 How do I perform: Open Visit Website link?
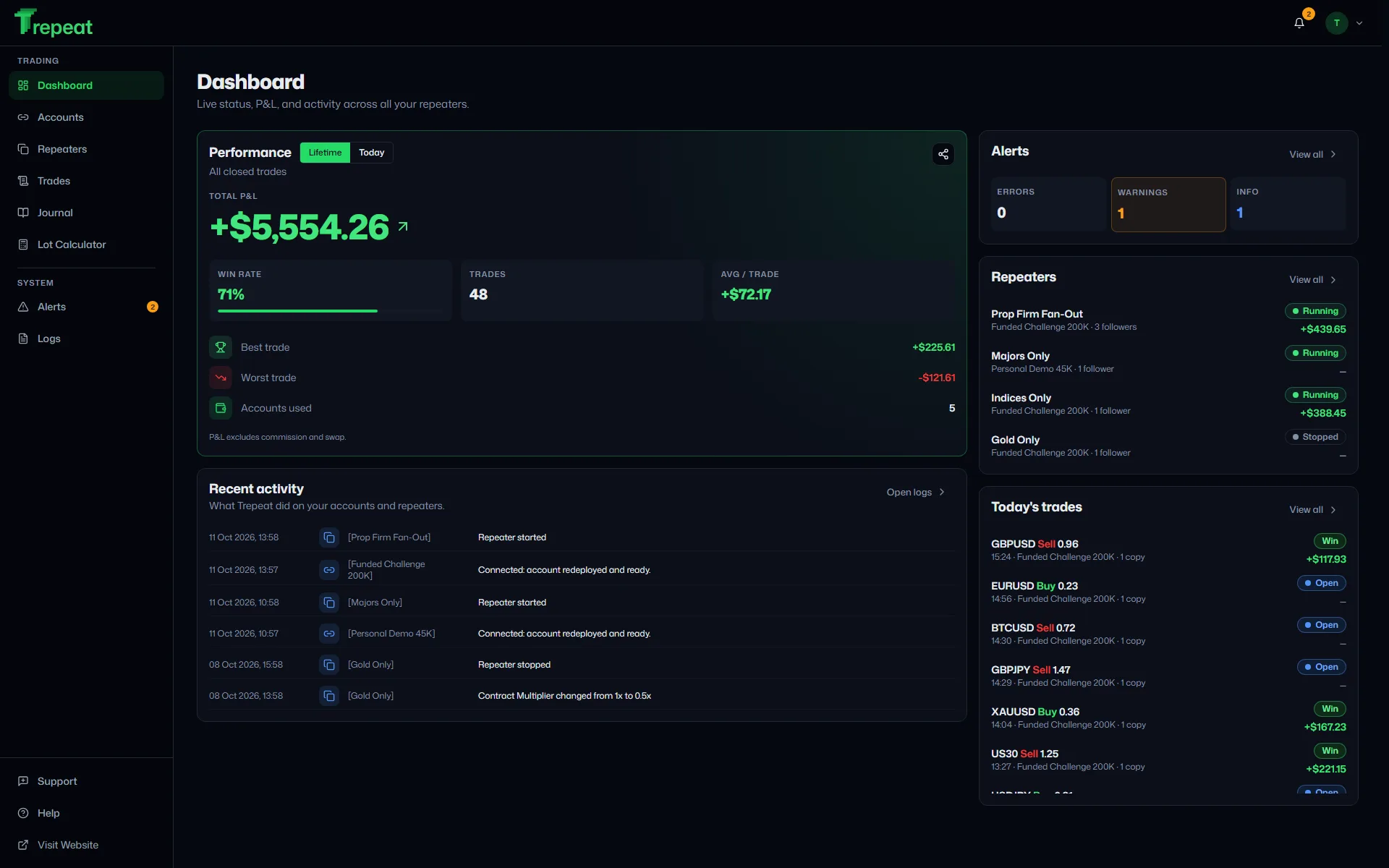point(86,845)
